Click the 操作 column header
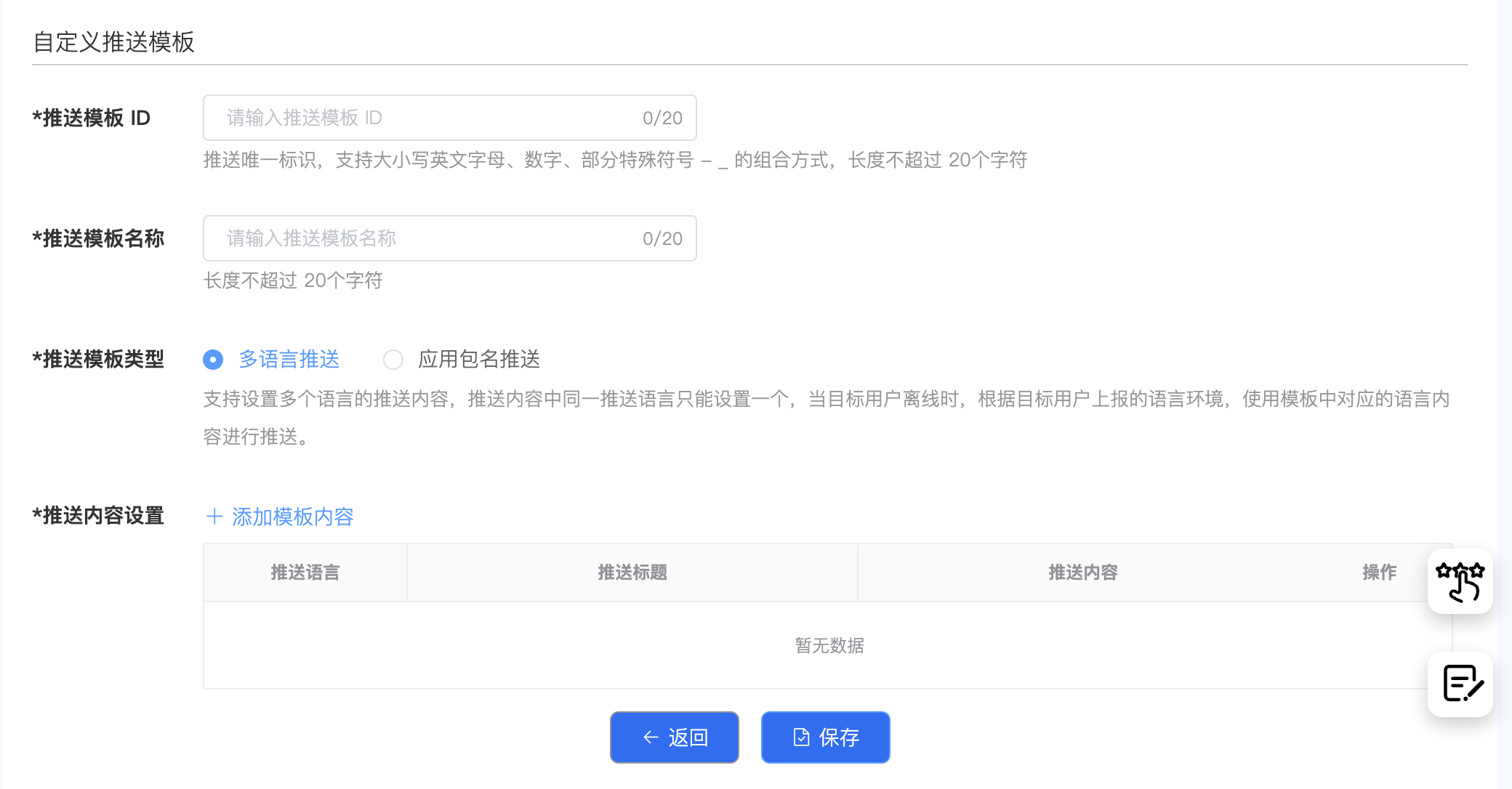The image size is (1512, 789). click(x=1379, y=572)
